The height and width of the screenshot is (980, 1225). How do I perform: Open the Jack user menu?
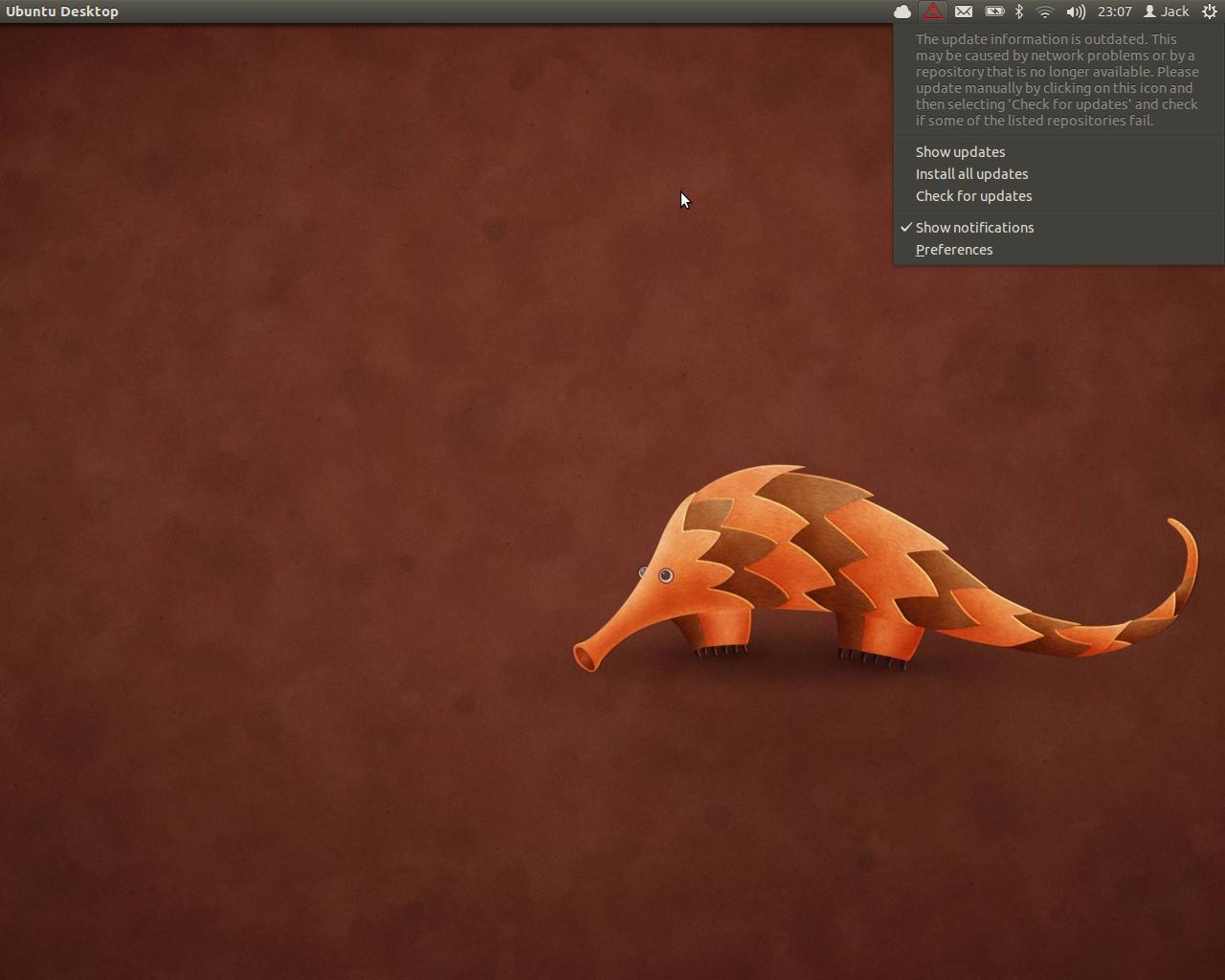tap(1167, 11)
